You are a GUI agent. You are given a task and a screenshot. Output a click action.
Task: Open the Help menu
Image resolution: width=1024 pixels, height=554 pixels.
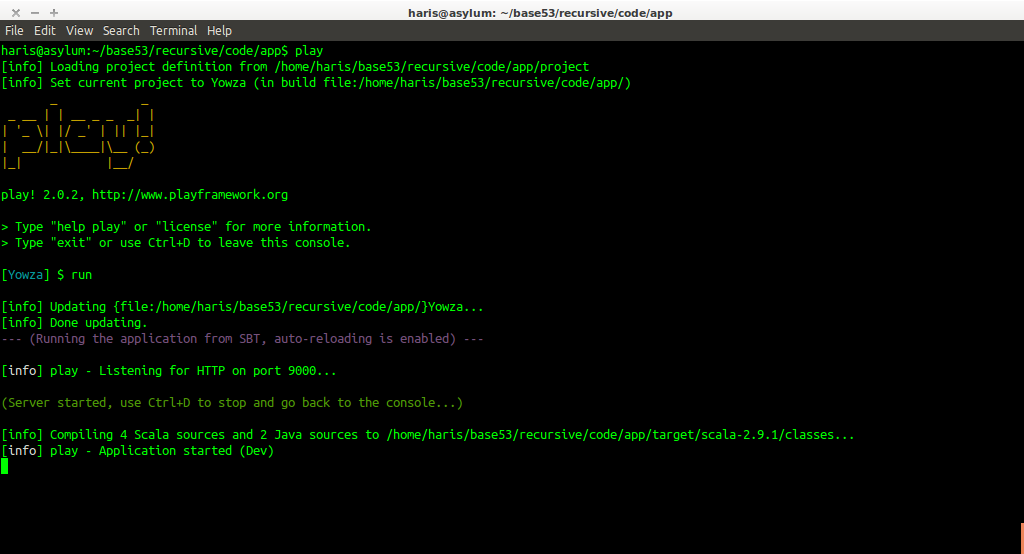(219, 31)
